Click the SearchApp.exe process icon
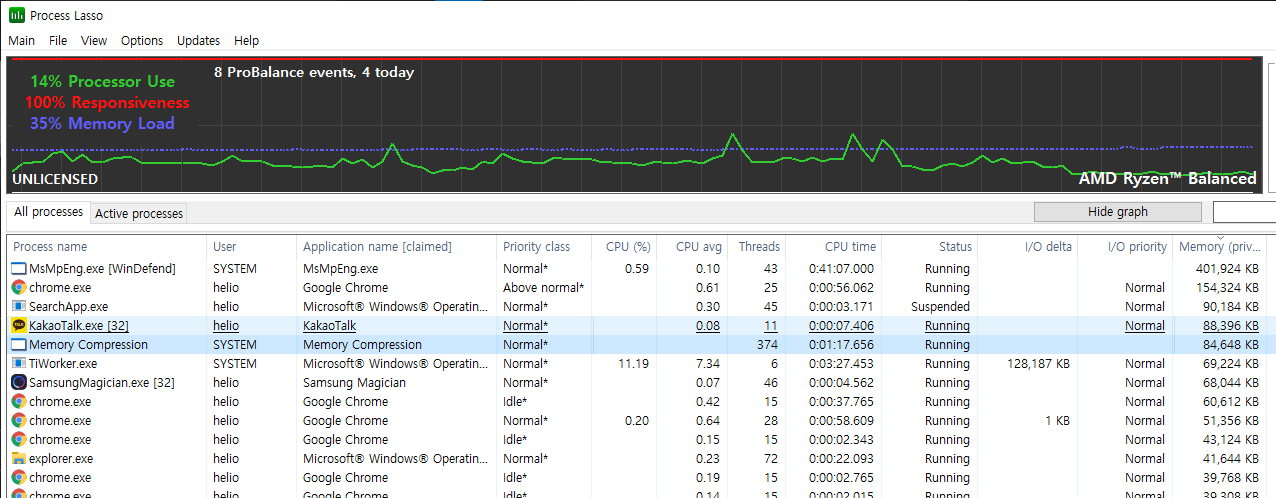 pos(18,306)
